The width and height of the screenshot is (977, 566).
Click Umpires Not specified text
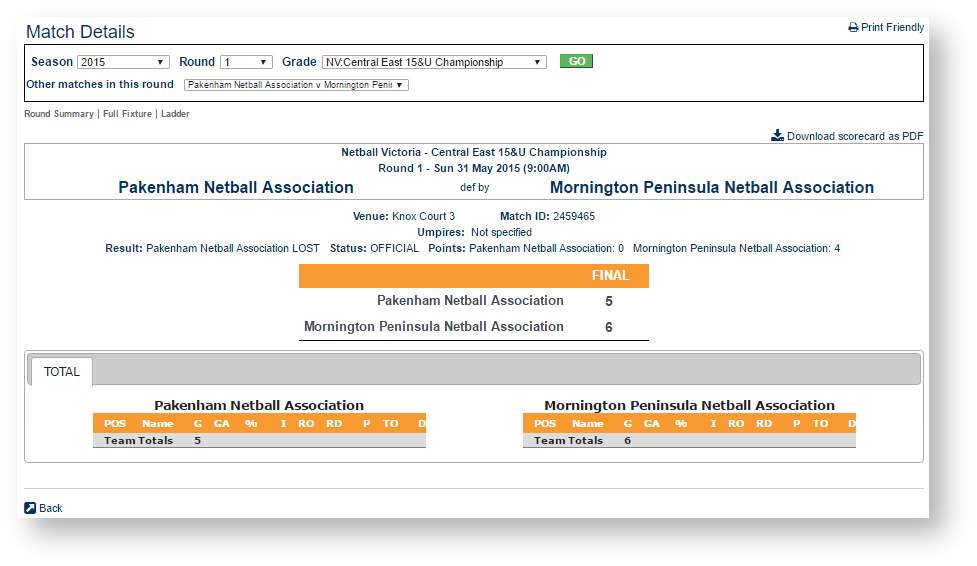point(474,232)
